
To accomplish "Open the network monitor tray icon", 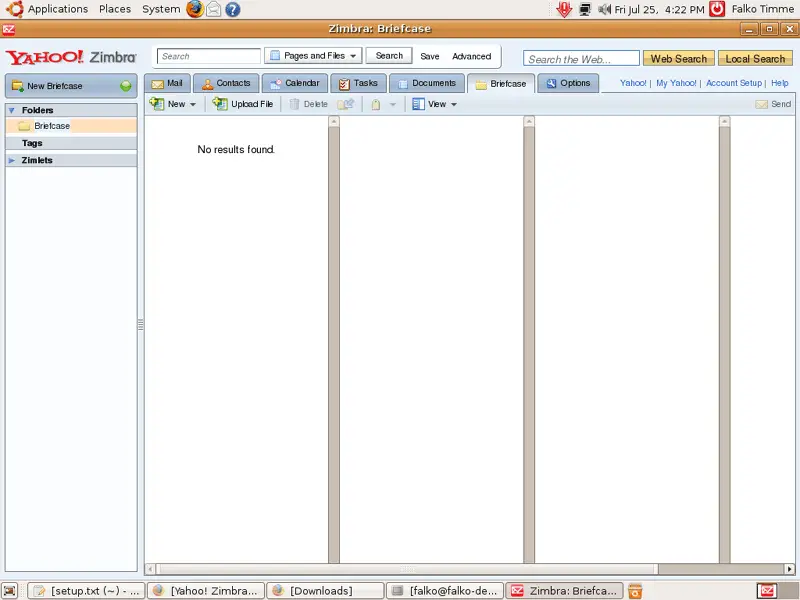I will (585, 9).
